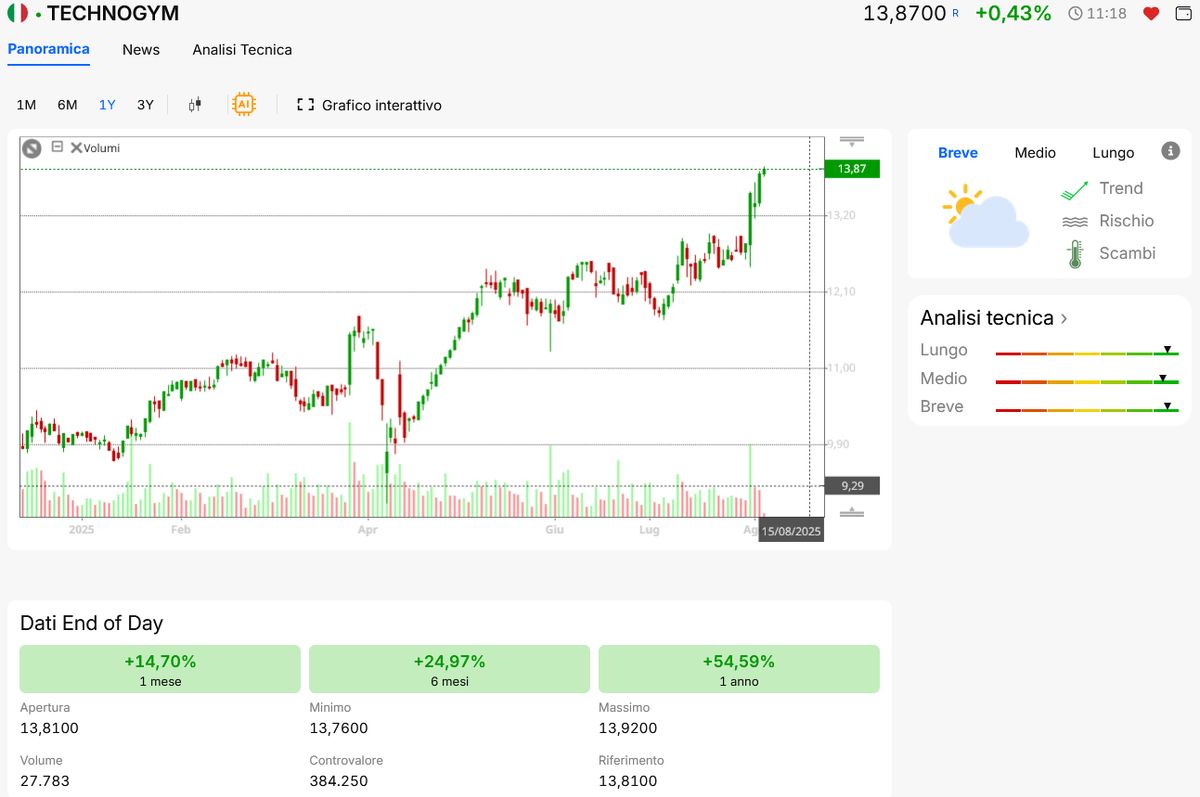Click the Massimo value 13,9200
1200x797 pixels.
628,728
